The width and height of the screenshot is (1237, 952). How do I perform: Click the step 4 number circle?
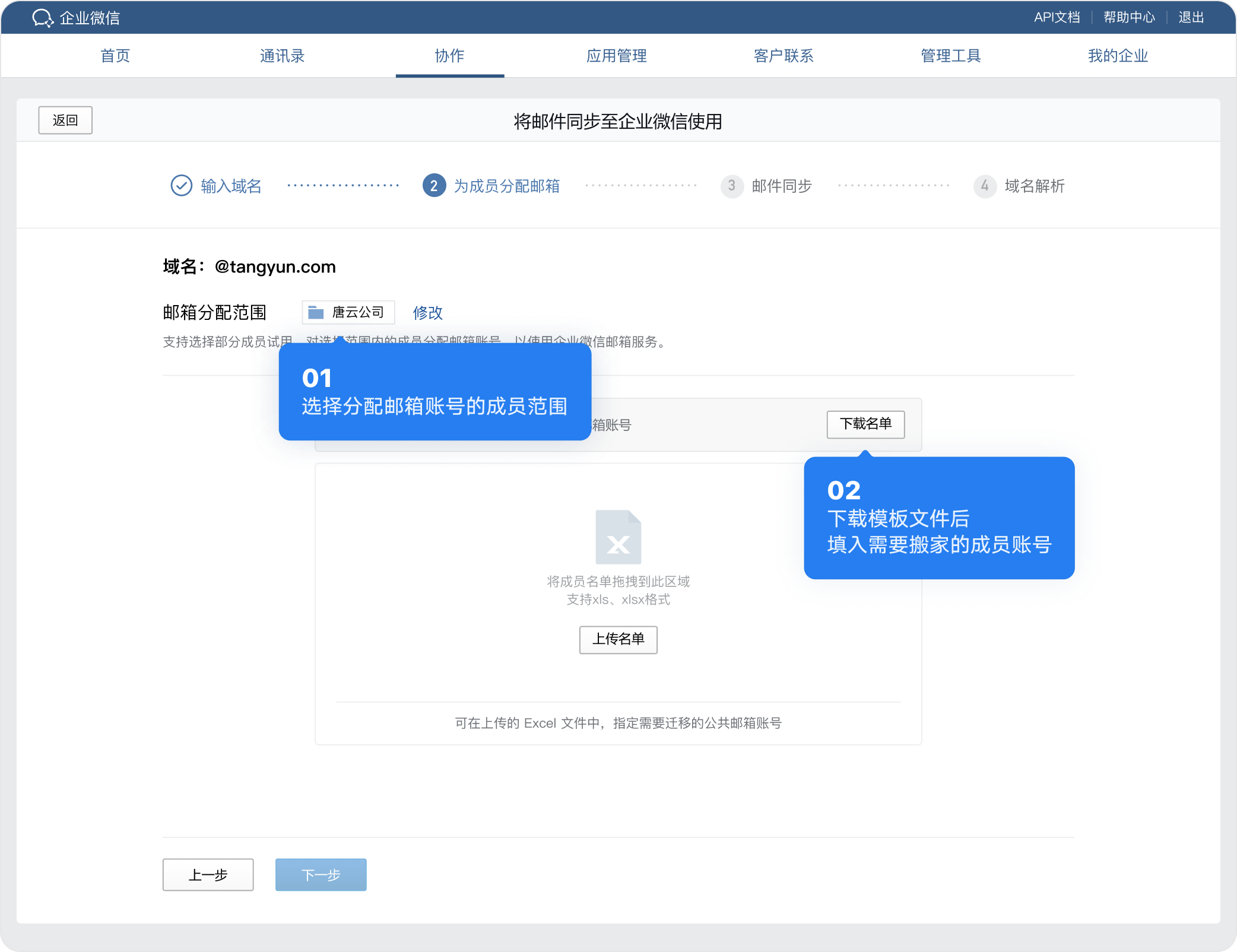coord(984,186)
